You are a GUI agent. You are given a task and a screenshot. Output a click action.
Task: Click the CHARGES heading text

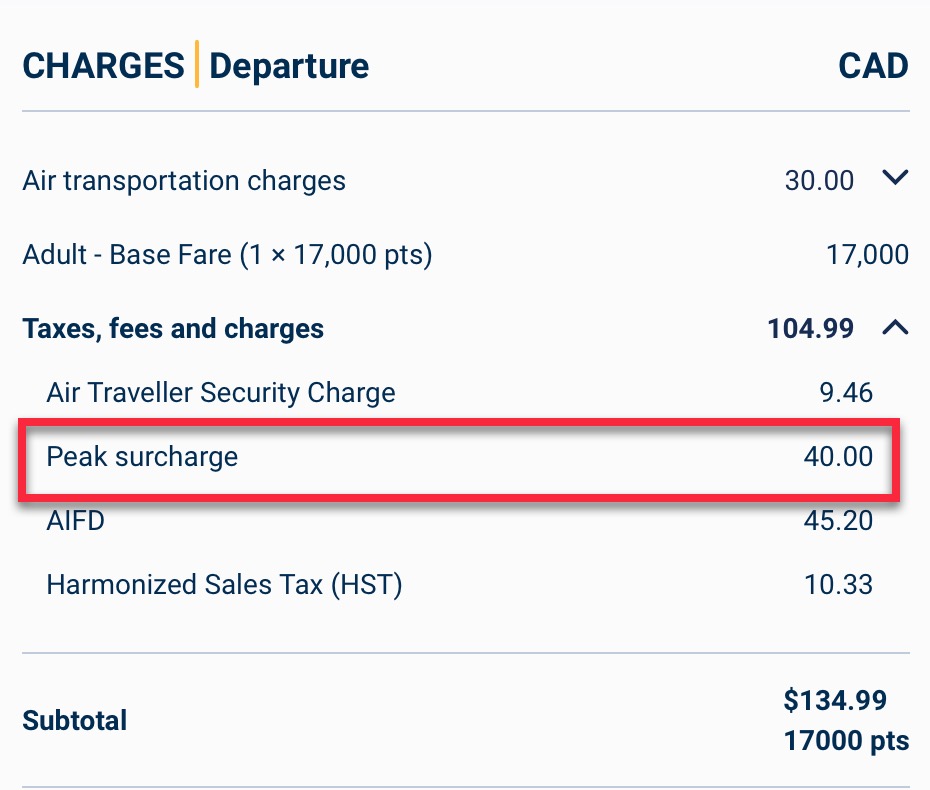click(x=103, y=66)
